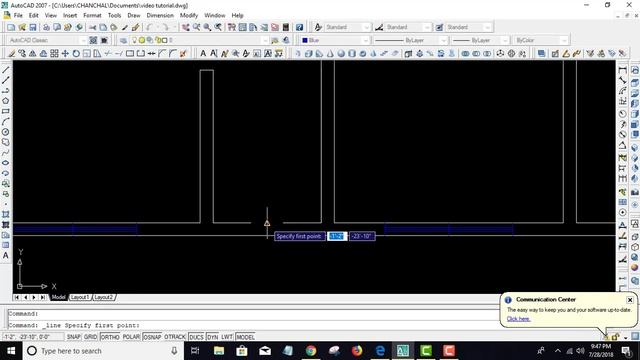Toggle GRID display in status bar
Image resolution: width=640 pixels, height=360 pixels.
(90, 337)
